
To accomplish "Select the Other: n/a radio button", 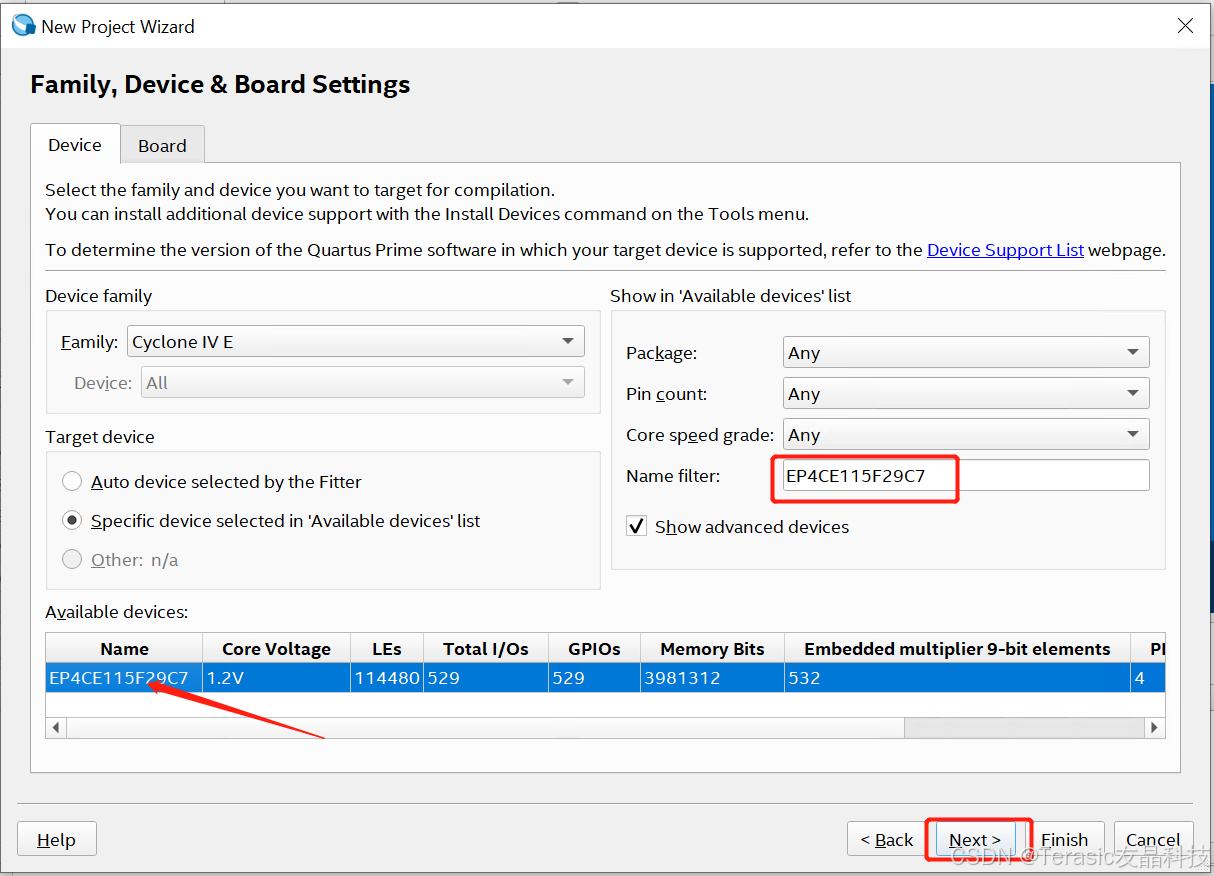I will pyautogui.click(x=72, y=559).
